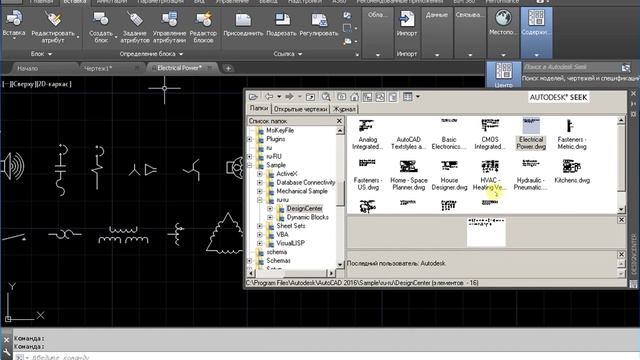Screen dimensions: 640x360
Task: Switch to Electrical Power* document tab
Action: pyautogui.click(x=180, y=68)
